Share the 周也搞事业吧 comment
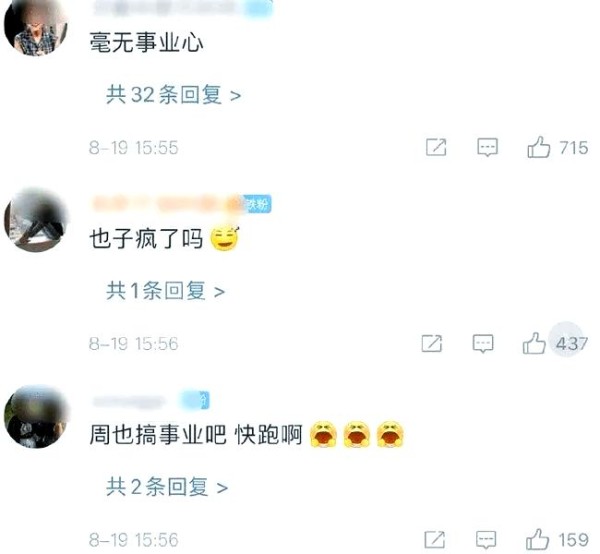Screen dimensions: 600x554 (435, 539)
